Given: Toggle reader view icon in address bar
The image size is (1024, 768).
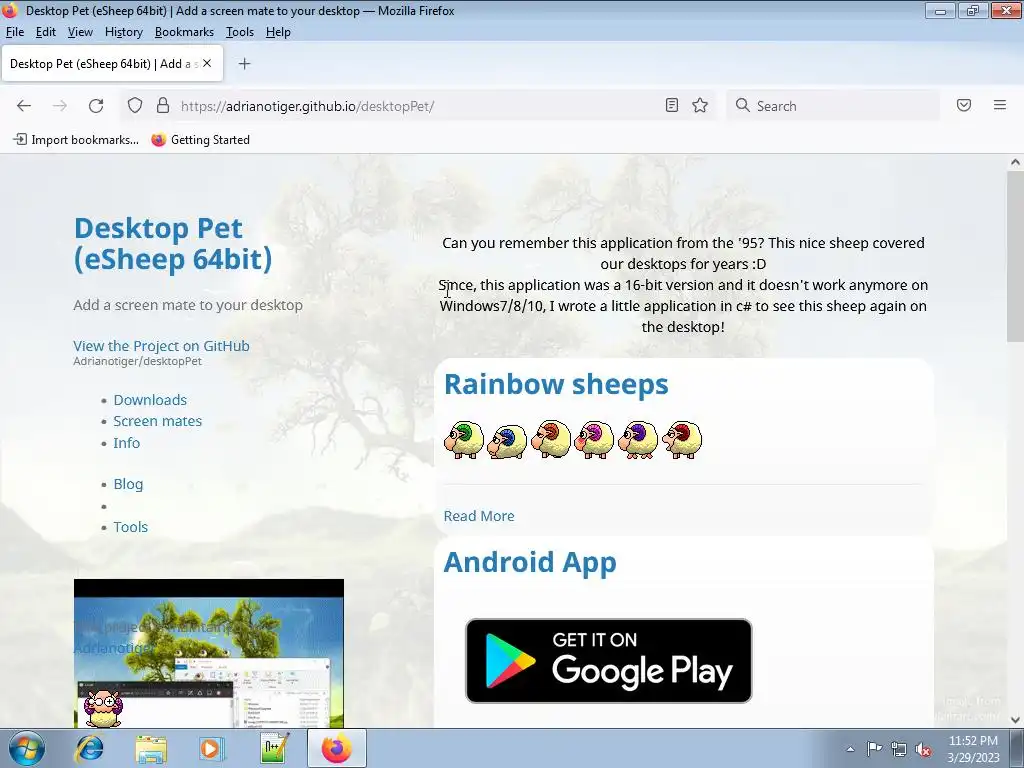Looking at the screenshot, I should tap(672, 105).
